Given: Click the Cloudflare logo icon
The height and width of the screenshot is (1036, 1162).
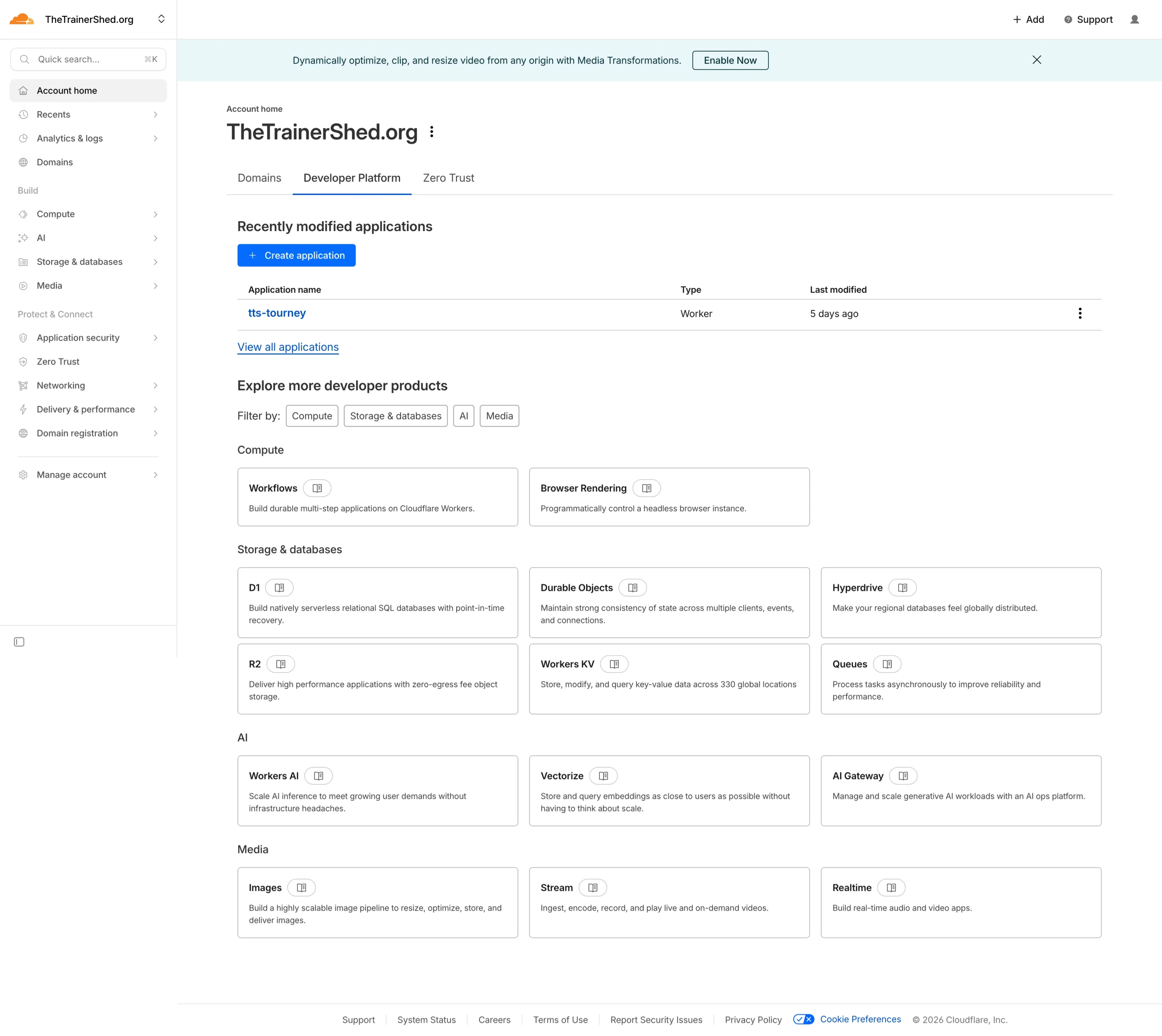Looking at the screenshot, I should point(22,19).
